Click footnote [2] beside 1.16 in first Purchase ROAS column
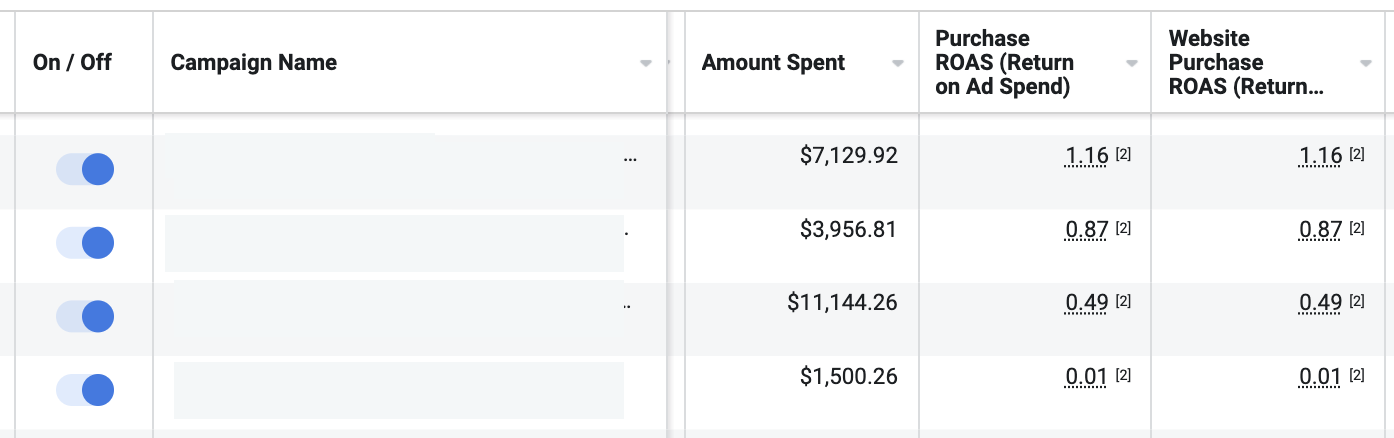This screenshot has height=438, width=1394. 1123,155
